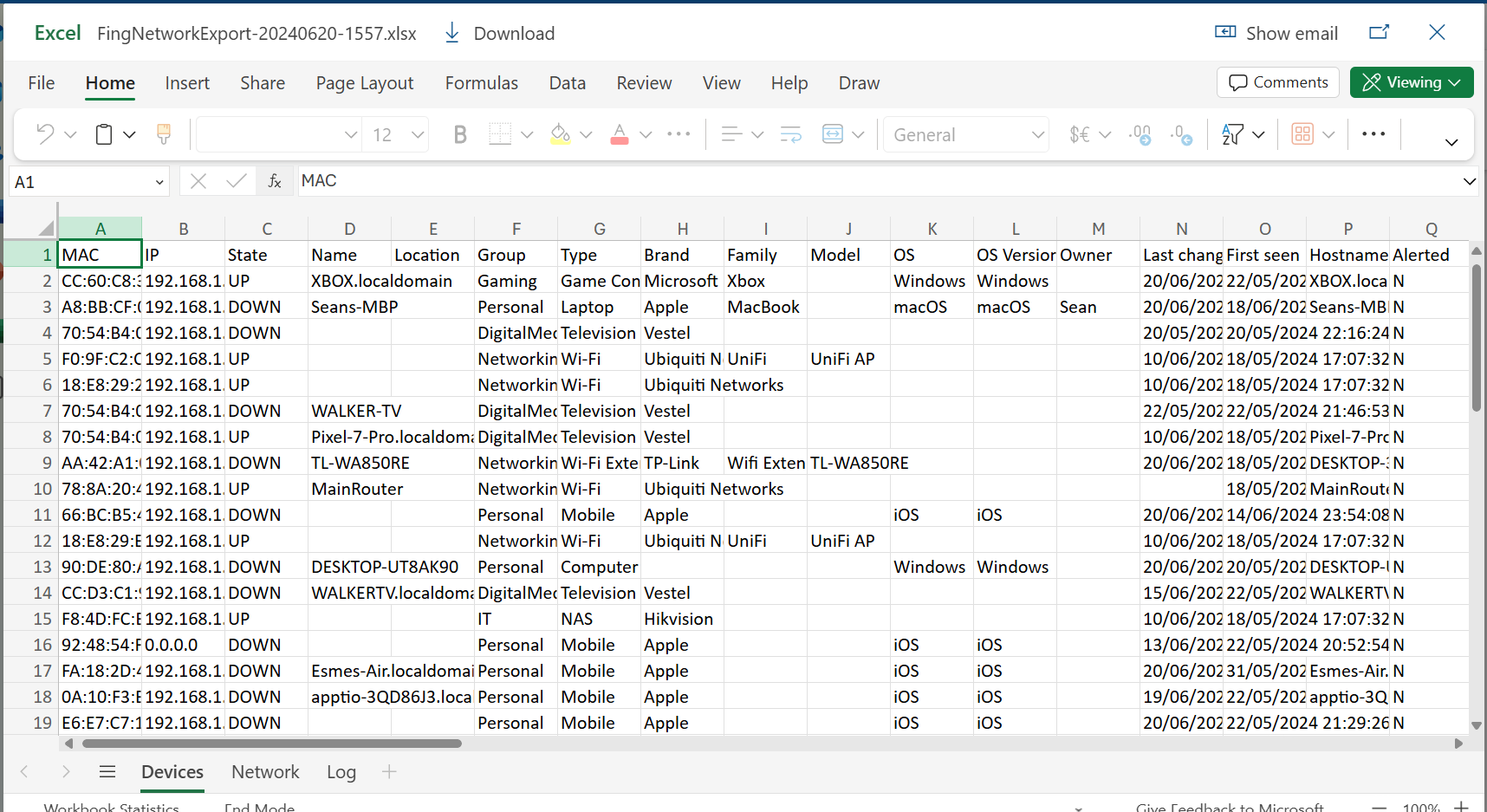This screenshot has height=812, width=1487.
Task: Click the Increase Decimal icon
Action: tap(1140, 134)
